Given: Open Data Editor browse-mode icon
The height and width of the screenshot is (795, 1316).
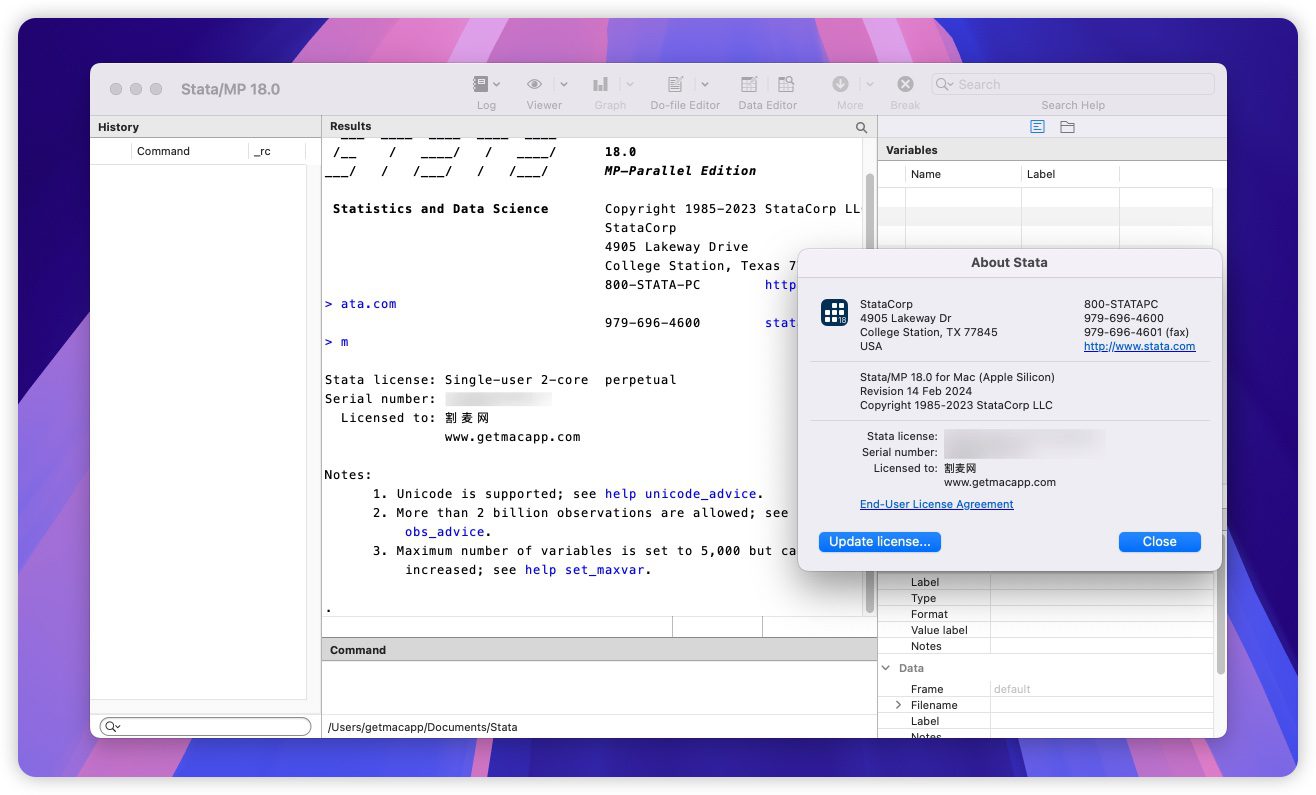Looking at the screenshot, I should pyautogui.click(x=787, y=85).
